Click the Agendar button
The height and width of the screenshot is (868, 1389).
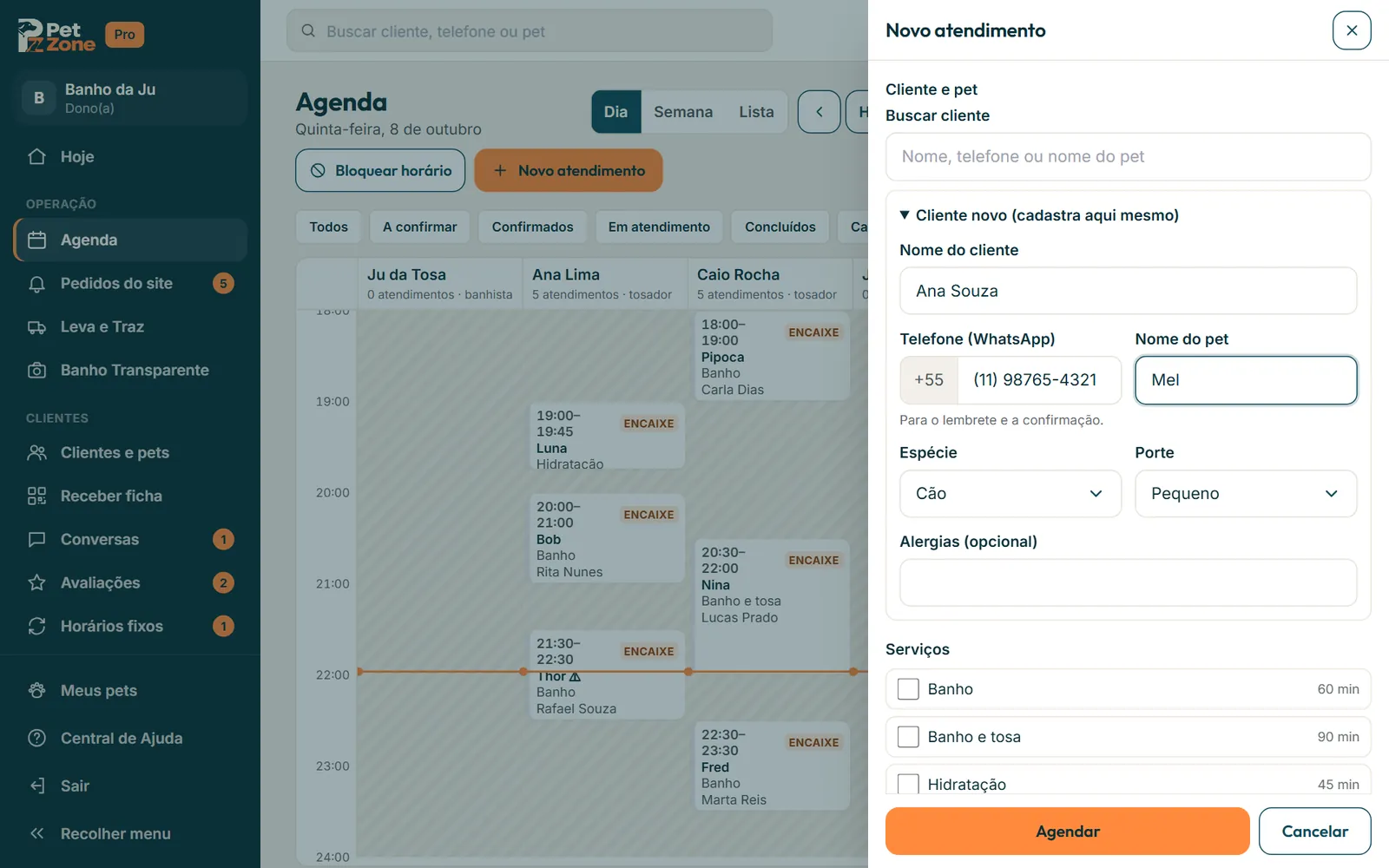[x=1068, y=832]
